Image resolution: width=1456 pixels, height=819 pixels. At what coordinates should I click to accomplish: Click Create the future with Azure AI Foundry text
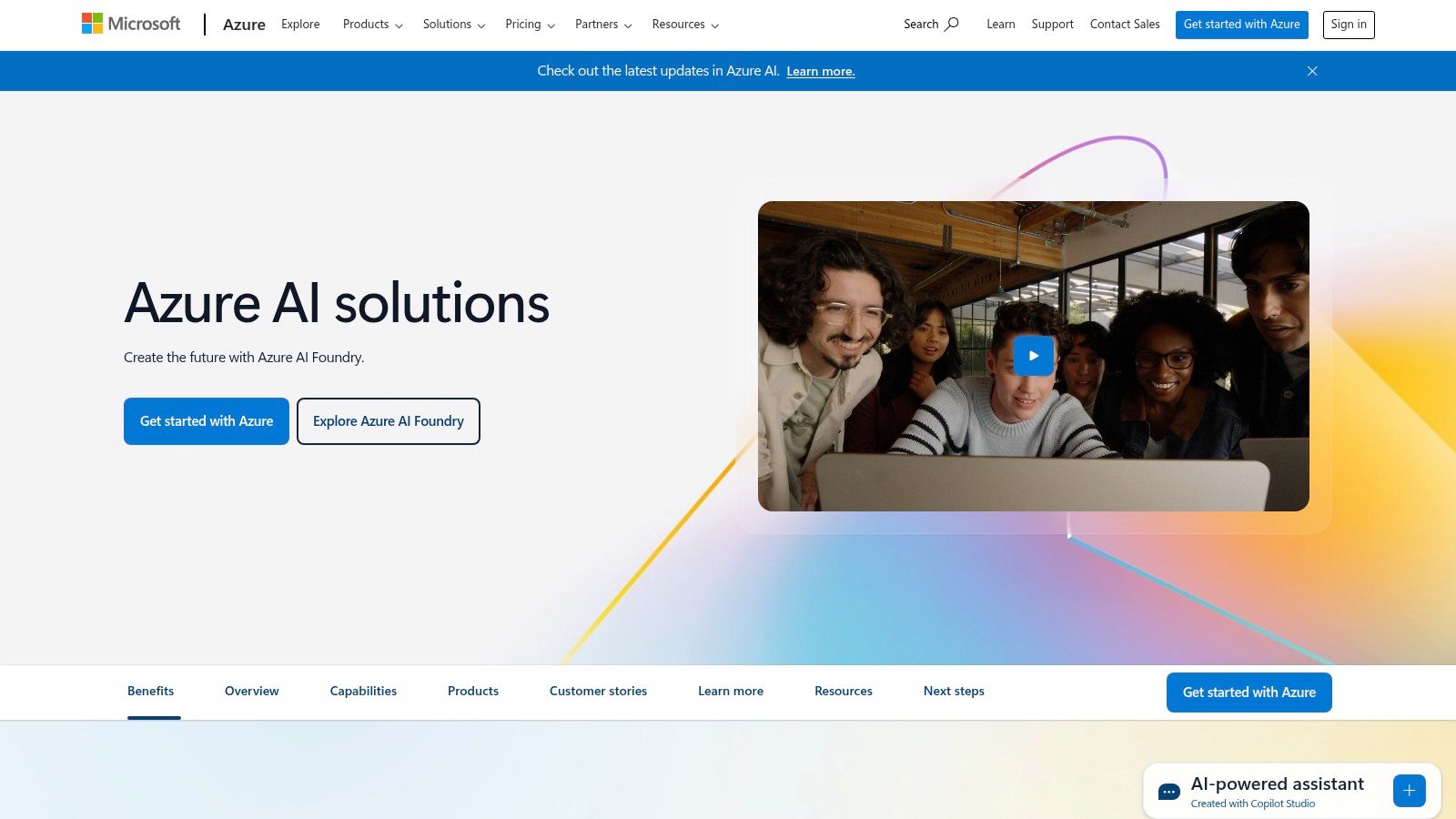[x=244, y=358]
